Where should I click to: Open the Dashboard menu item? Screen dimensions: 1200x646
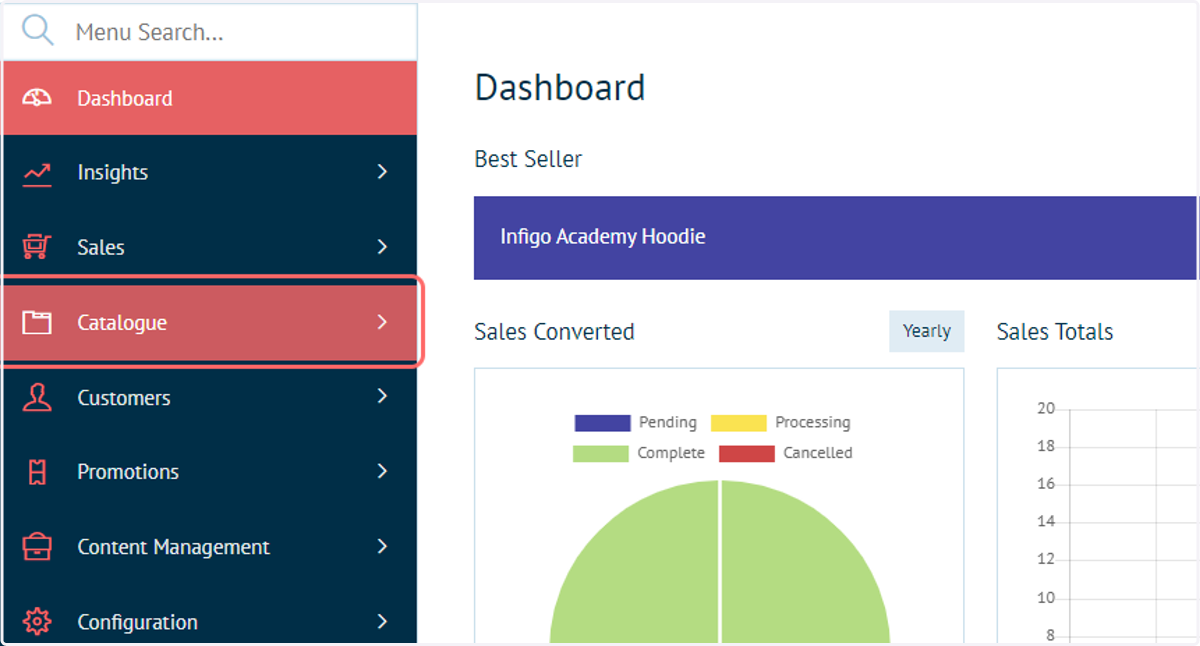[x=210, y=98]
